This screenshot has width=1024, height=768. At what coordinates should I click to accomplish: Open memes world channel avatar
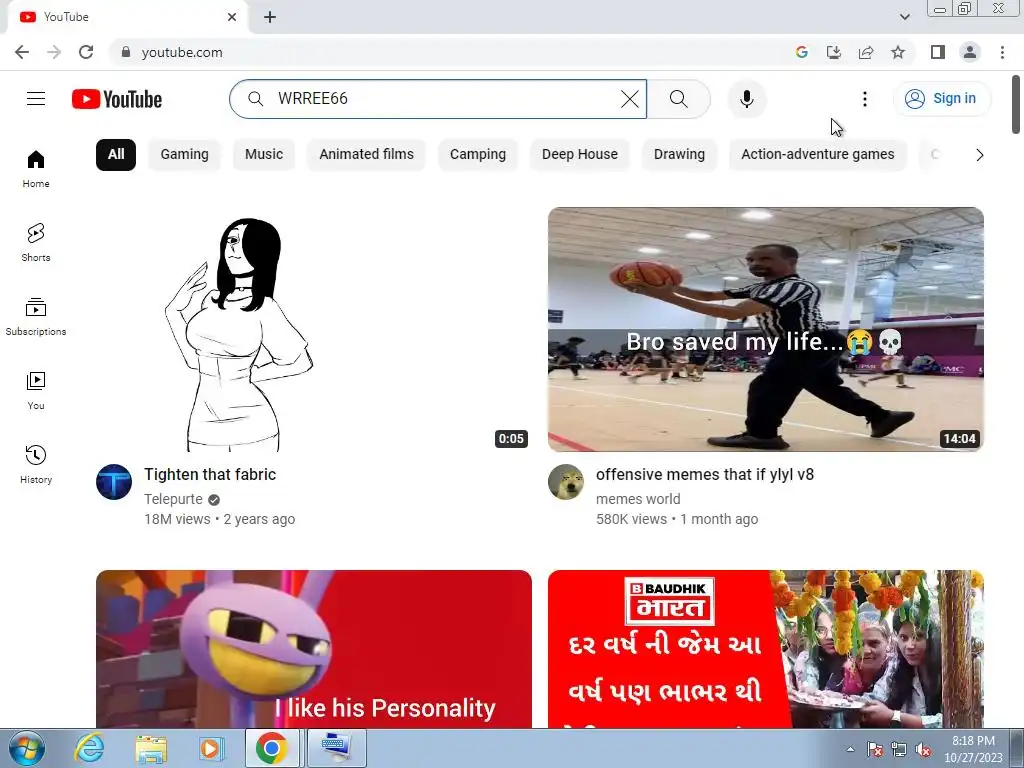tap(566, 482)
